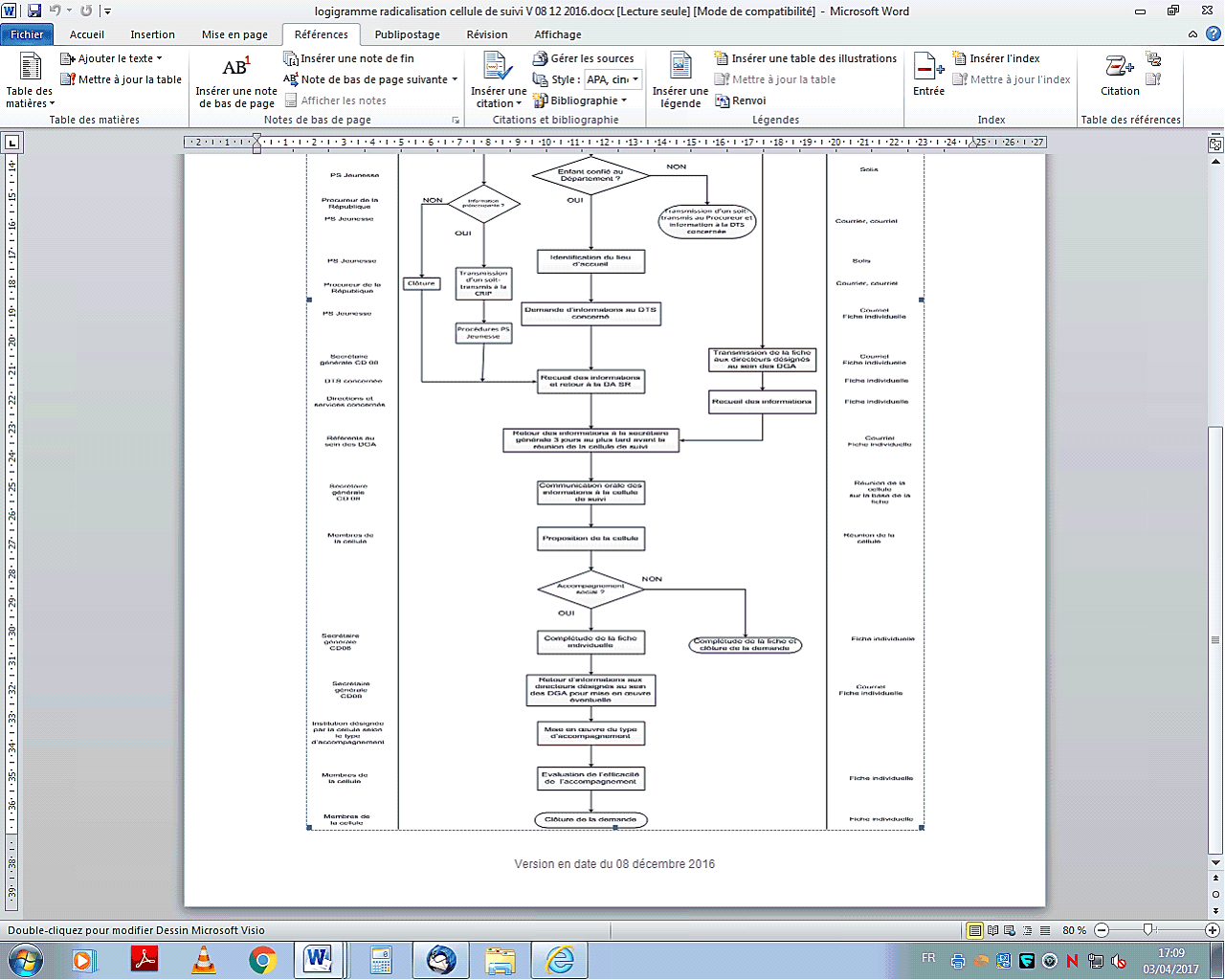
Task: Switch to full screen reading view
Action: point(992,930)
